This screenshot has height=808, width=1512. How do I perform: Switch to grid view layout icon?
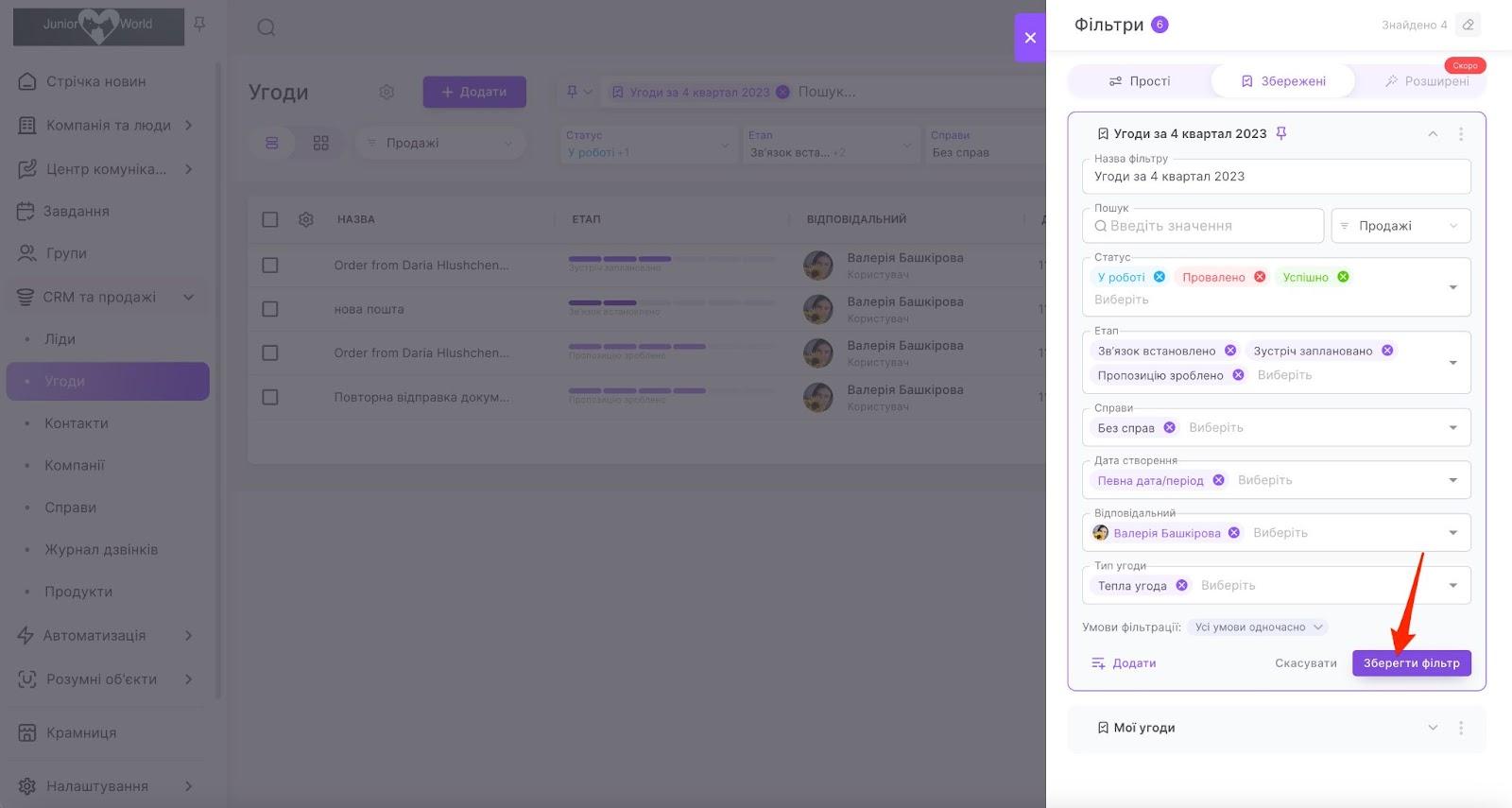(321, 143)
